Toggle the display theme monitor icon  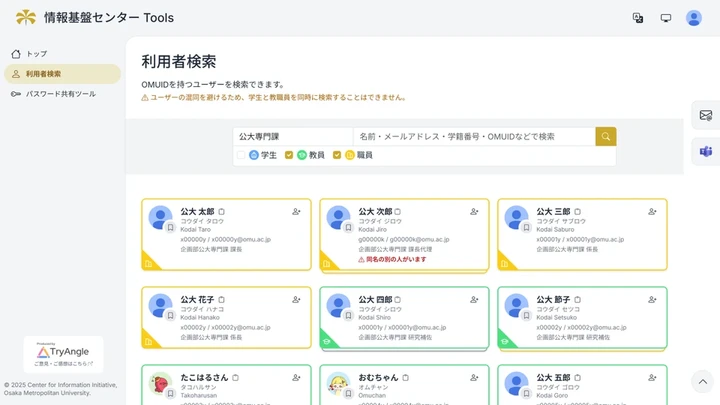pyautogui.click(x=666, y=18)
